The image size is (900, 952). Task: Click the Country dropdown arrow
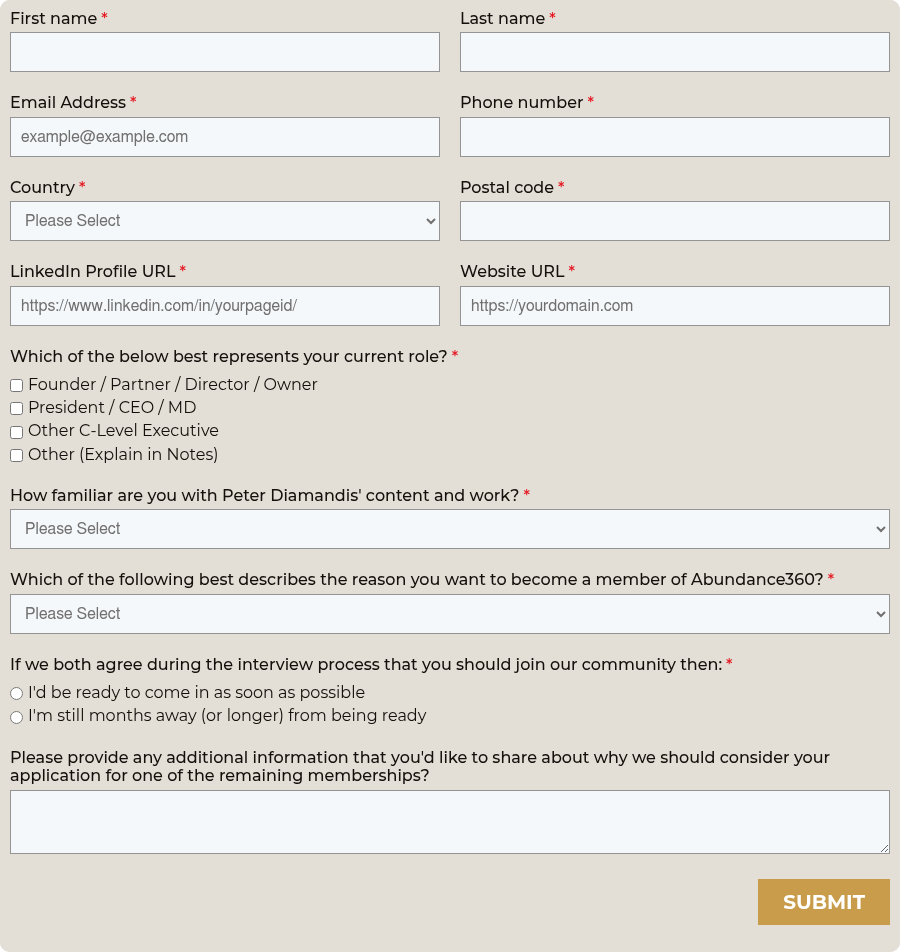point(430,221)
